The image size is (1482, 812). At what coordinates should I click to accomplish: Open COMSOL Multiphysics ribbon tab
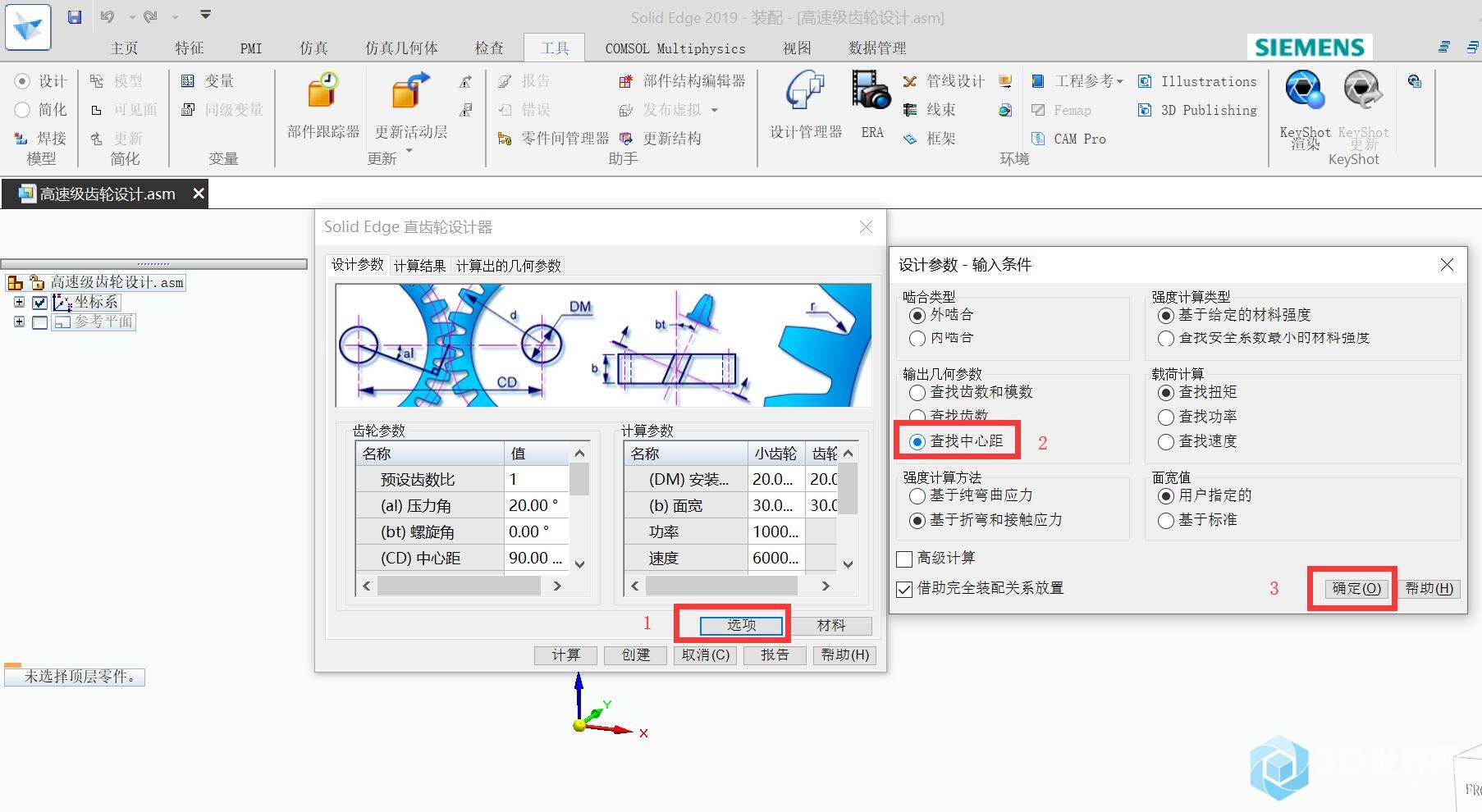(x=675, y=48)
